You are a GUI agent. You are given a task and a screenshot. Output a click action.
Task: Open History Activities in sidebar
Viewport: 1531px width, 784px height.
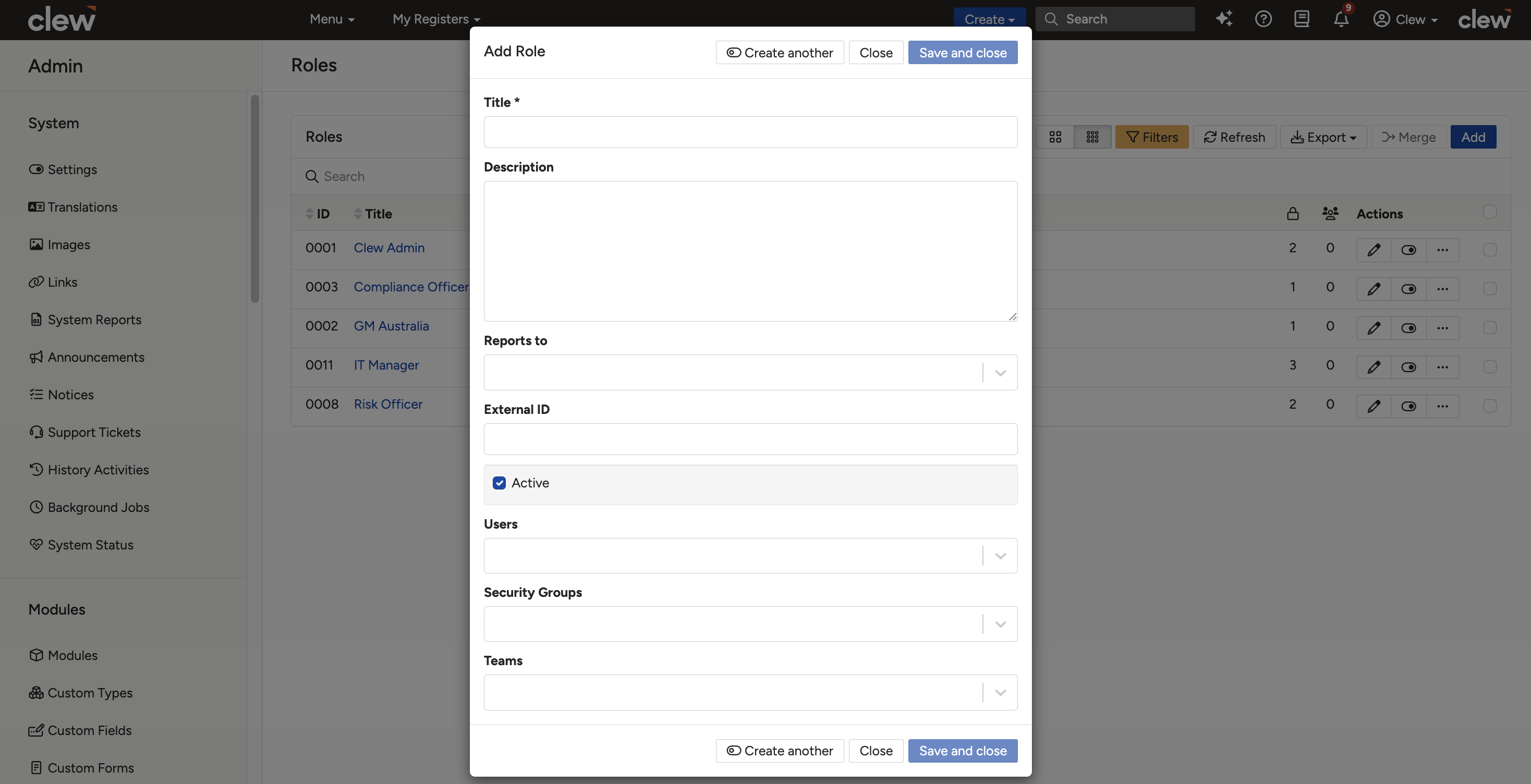[89, 470]
